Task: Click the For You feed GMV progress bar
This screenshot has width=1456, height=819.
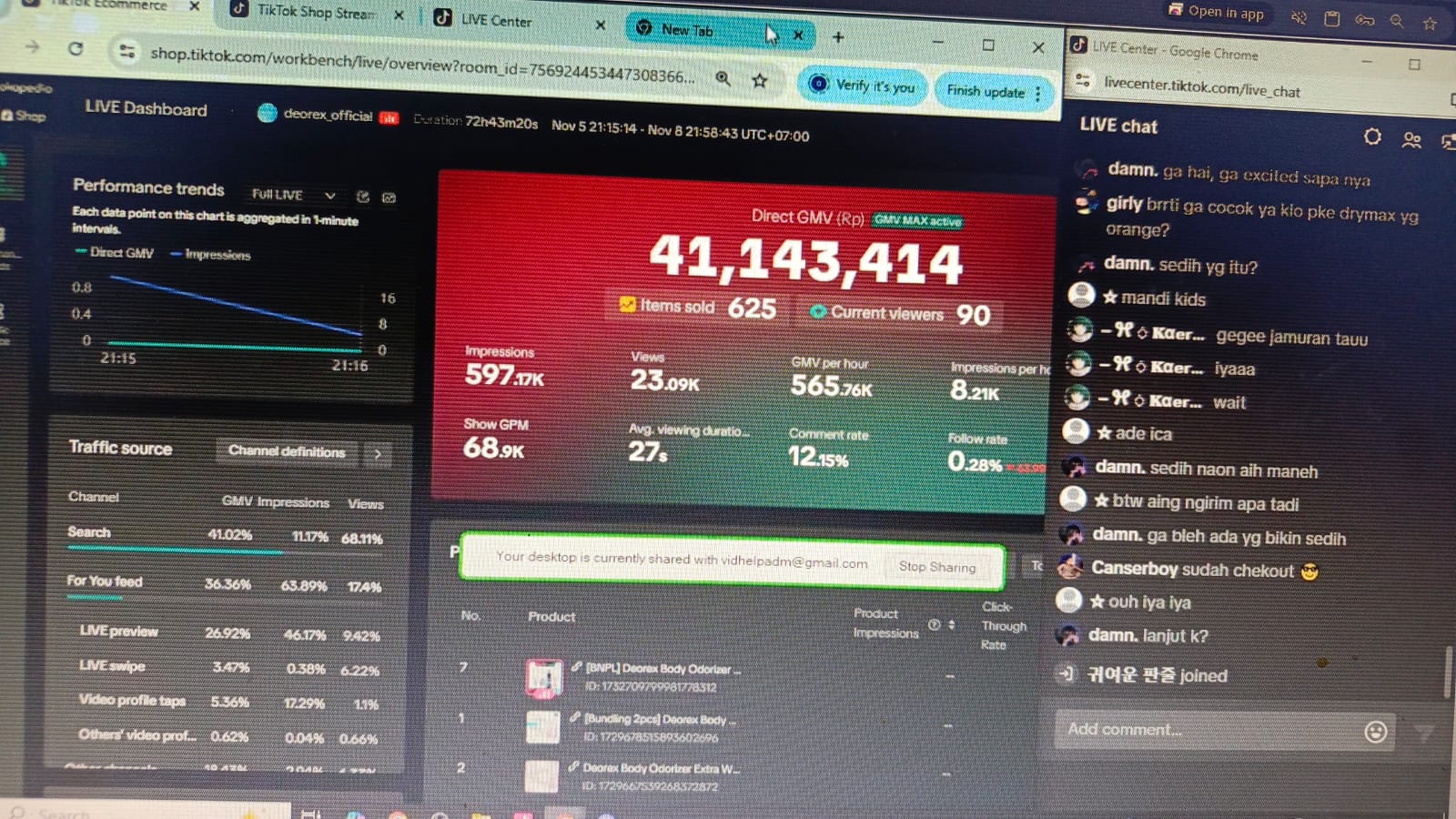Action: (95, 598)
